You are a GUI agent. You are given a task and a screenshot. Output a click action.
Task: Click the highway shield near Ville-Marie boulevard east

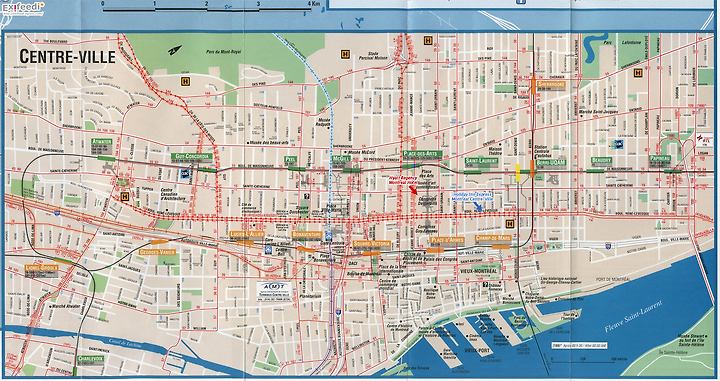[609, 246]
